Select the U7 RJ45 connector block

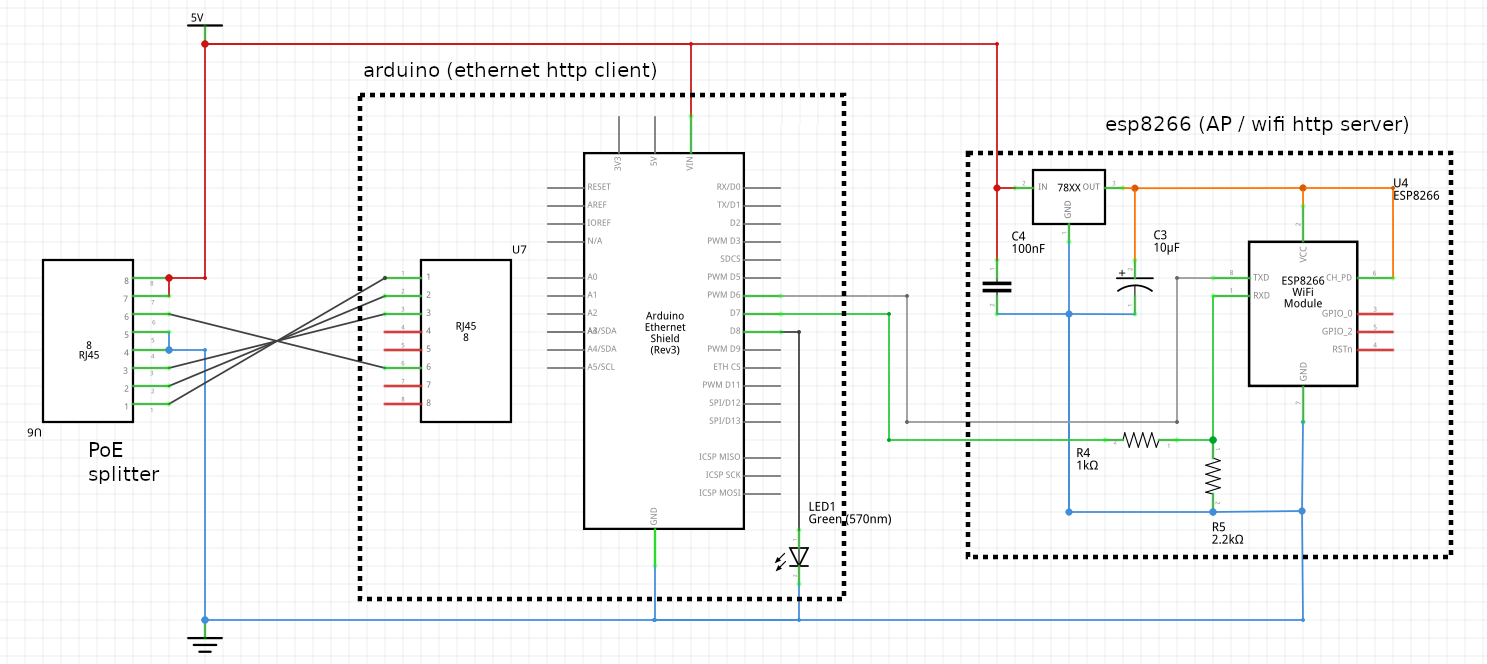(x=465, y=341)
